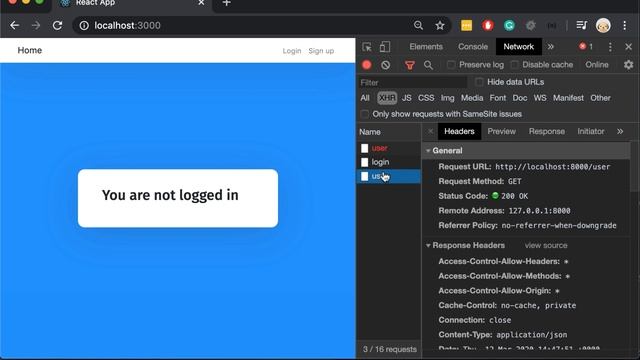Filter requests by JS type
Screen dimensions: 640x360
[x=407, y=98]
